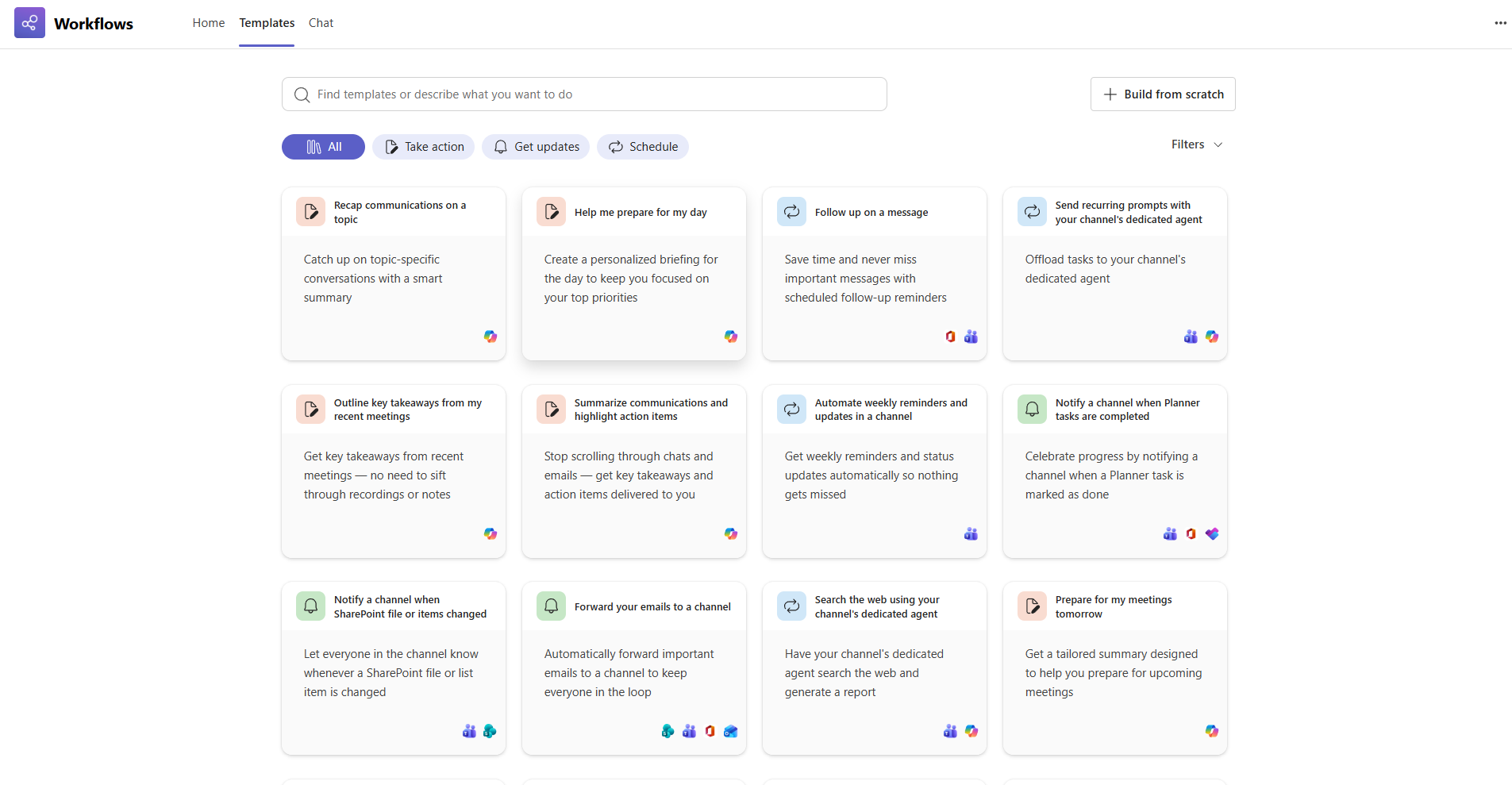The width and height of the screenshot is (1512, 785).
Task: Click Teams icon on Automate weekly reminders card
Action: tap(971, 534)
